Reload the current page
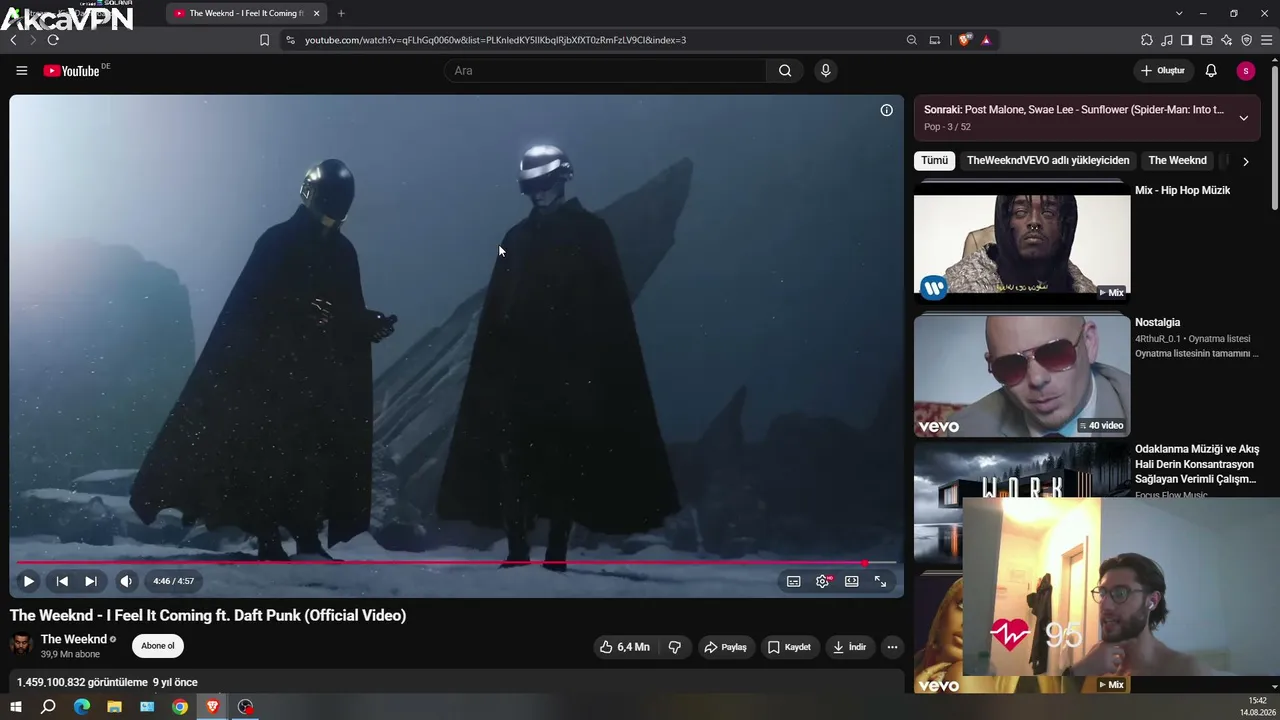This screenshot has height=720, width=1280. click(x=53, y=40)
